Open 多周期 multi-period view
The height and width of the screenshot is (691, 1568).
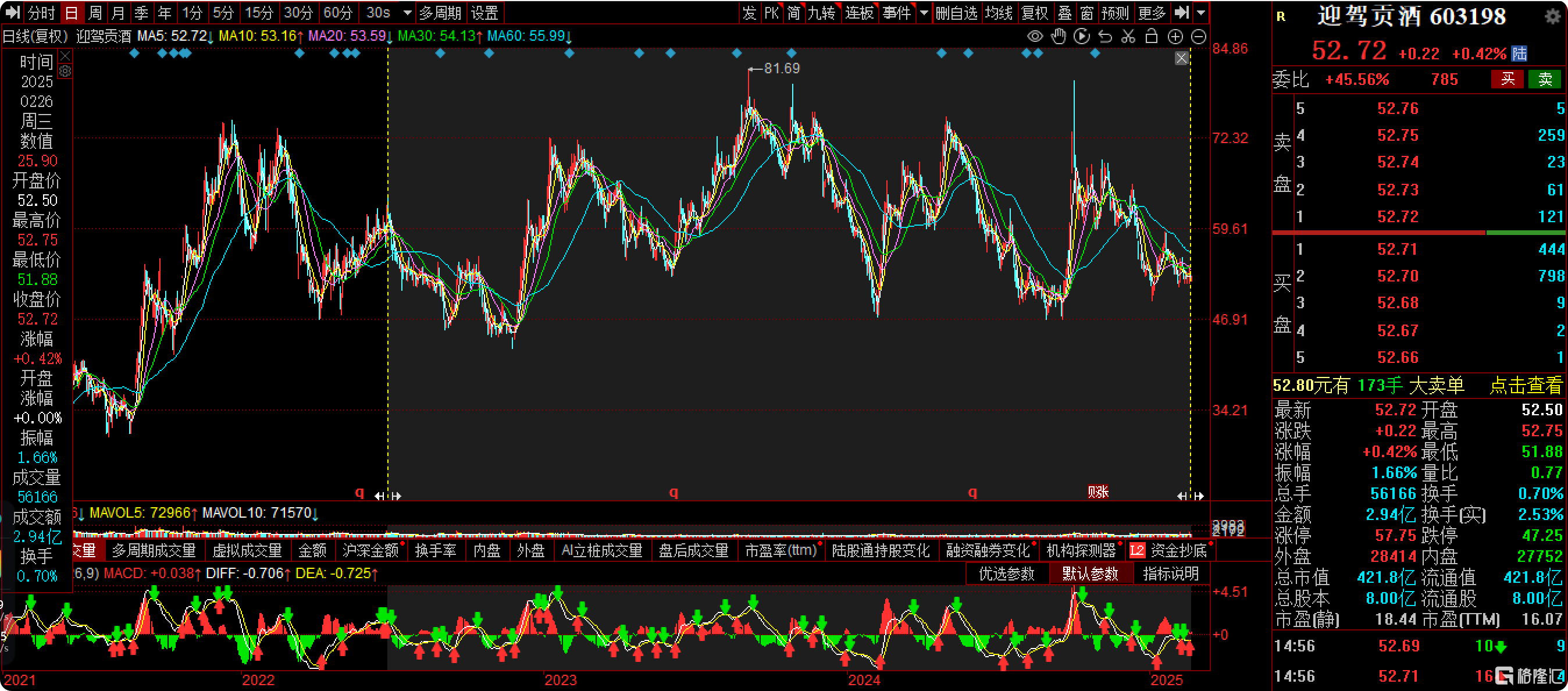[440, 12]
